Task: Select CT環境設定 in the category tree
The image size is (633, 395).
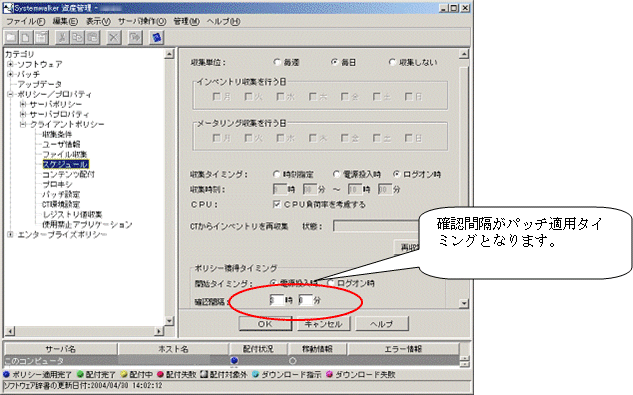Action: 61,204
